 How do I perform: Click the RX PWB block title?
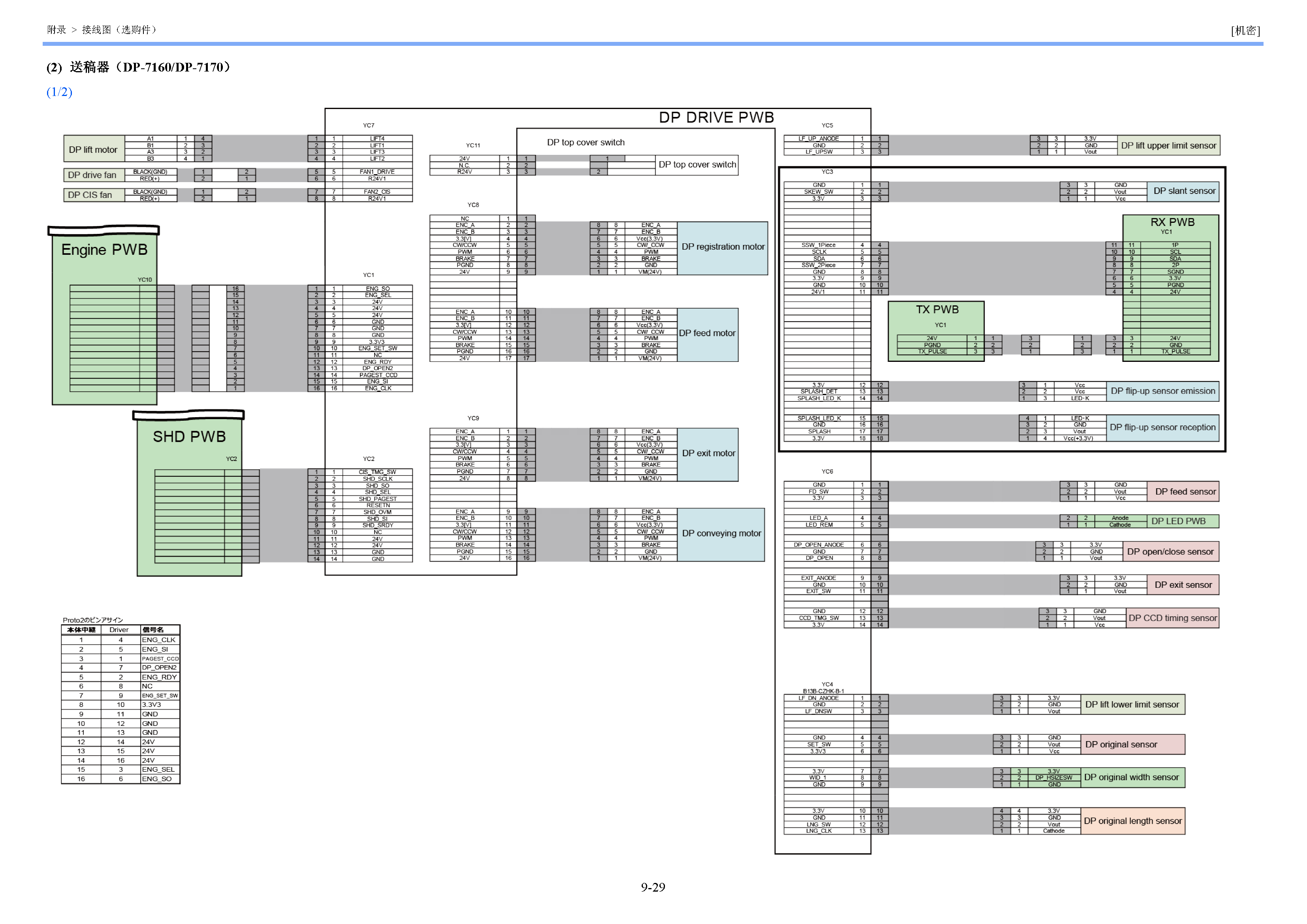1172,222
